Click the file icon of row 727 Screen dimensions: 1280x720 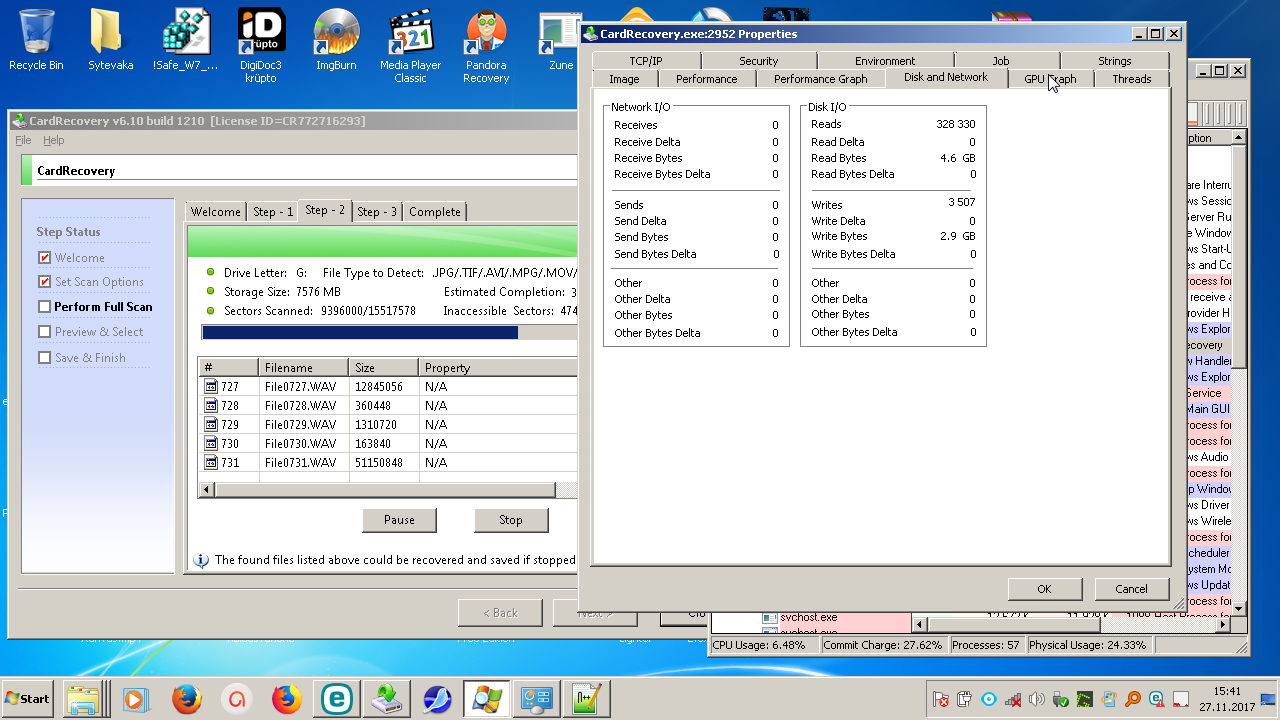pyautogui.click(x=211, y=386)
